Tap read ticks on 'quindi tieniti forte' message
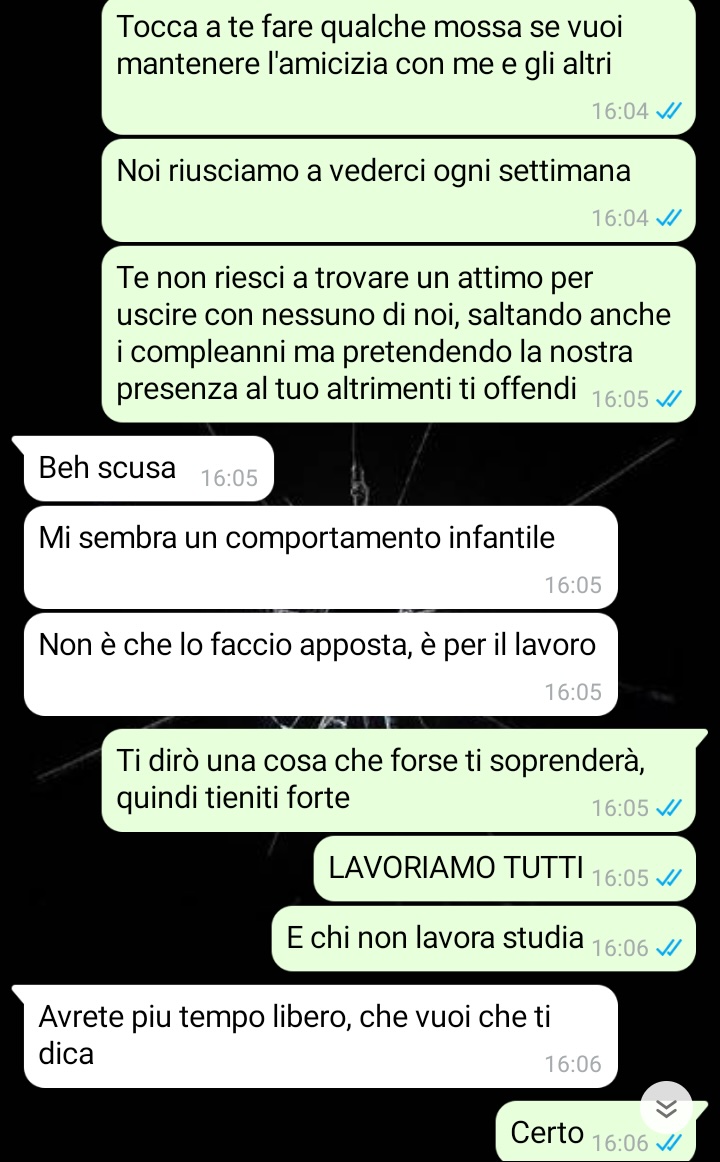The image size is (720, 1162). (669, 808)
